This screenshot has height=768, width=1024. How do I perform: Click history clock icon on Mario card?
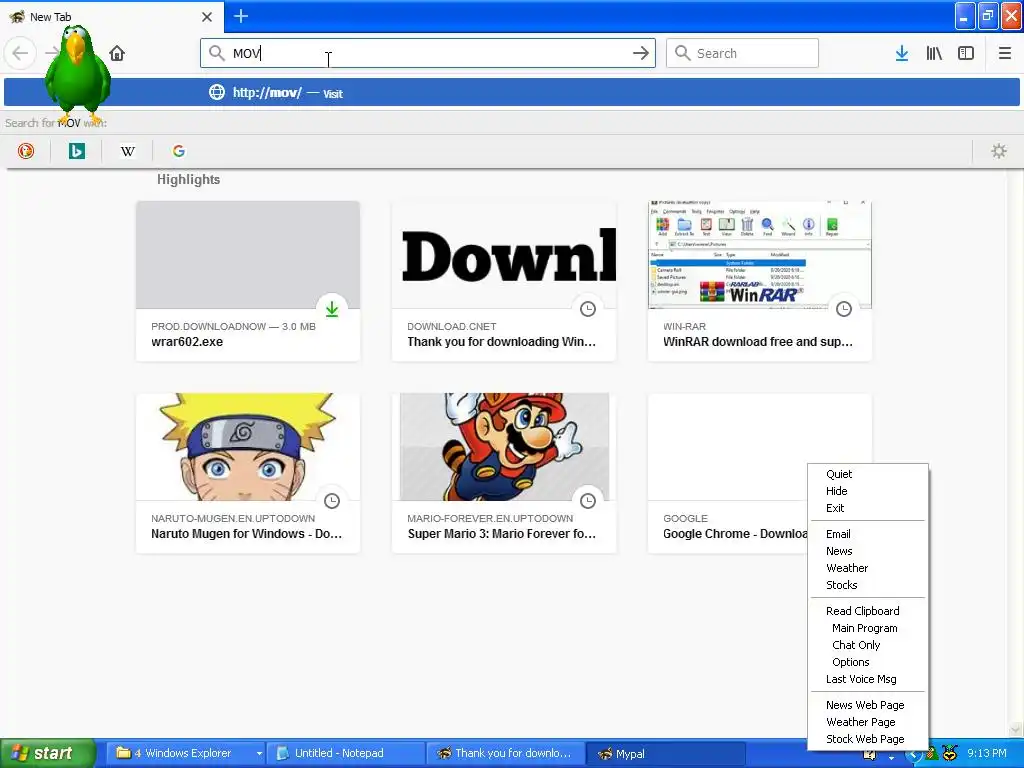pos(588,501)
